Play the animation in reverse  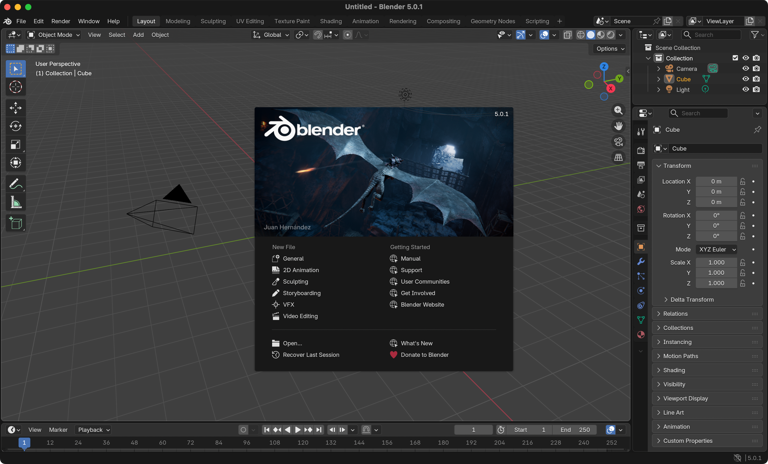point(288,430)
